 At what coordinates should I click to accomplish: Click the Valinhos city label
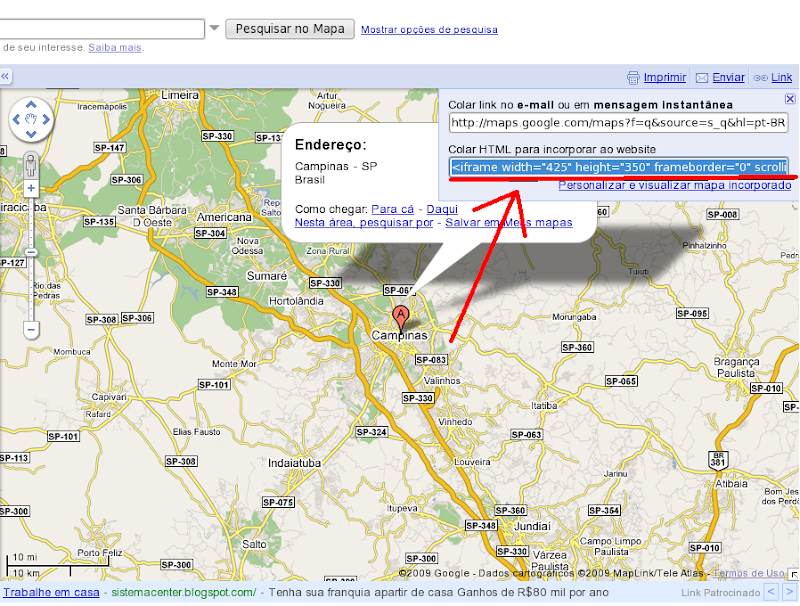[442, 381]
